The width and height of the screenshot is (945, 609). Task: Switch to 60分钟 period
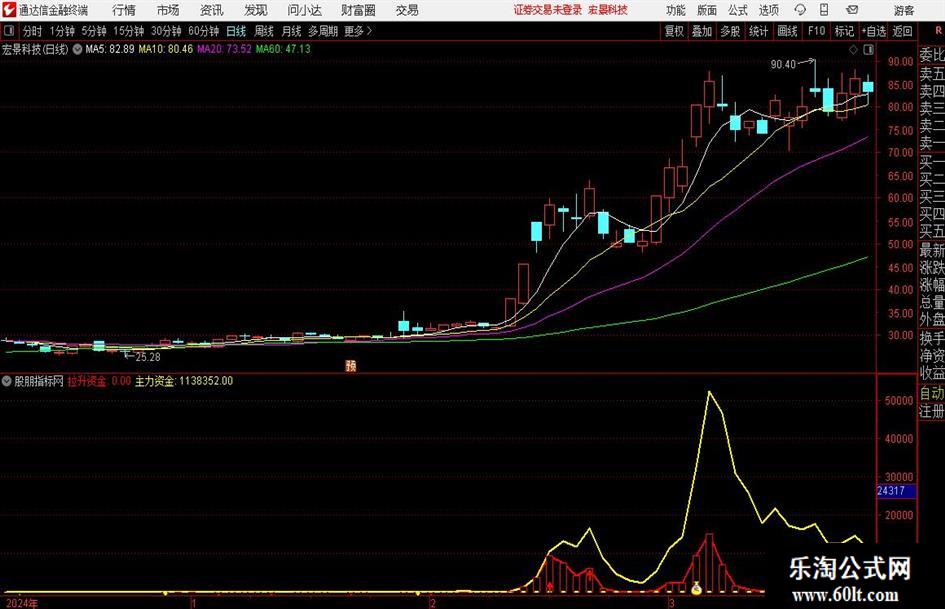coord(204,31)
